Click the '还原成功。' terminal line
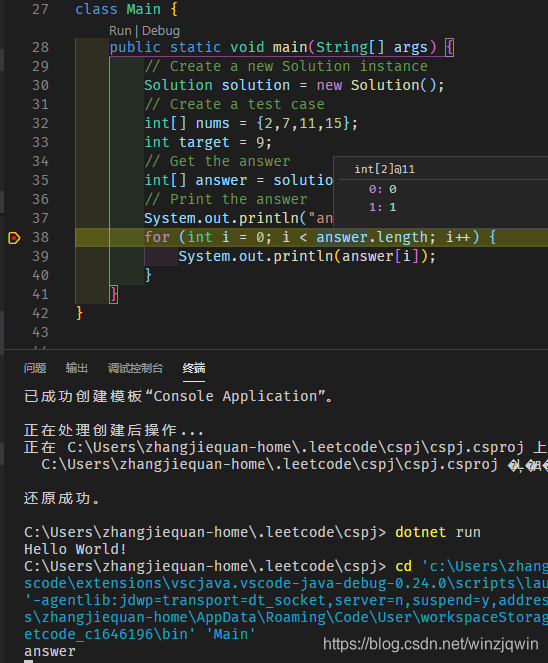 (62, 498)
